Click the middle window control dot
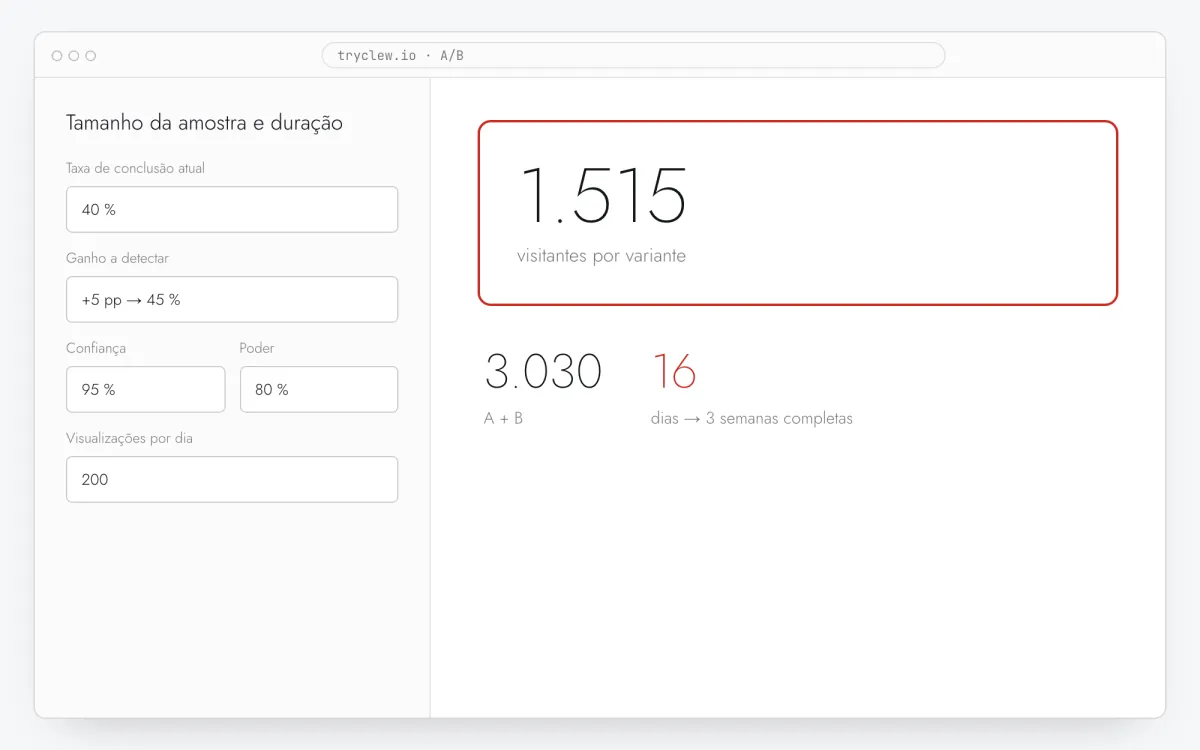This screenshot has width=1200, height=750. tap(74, 56)
